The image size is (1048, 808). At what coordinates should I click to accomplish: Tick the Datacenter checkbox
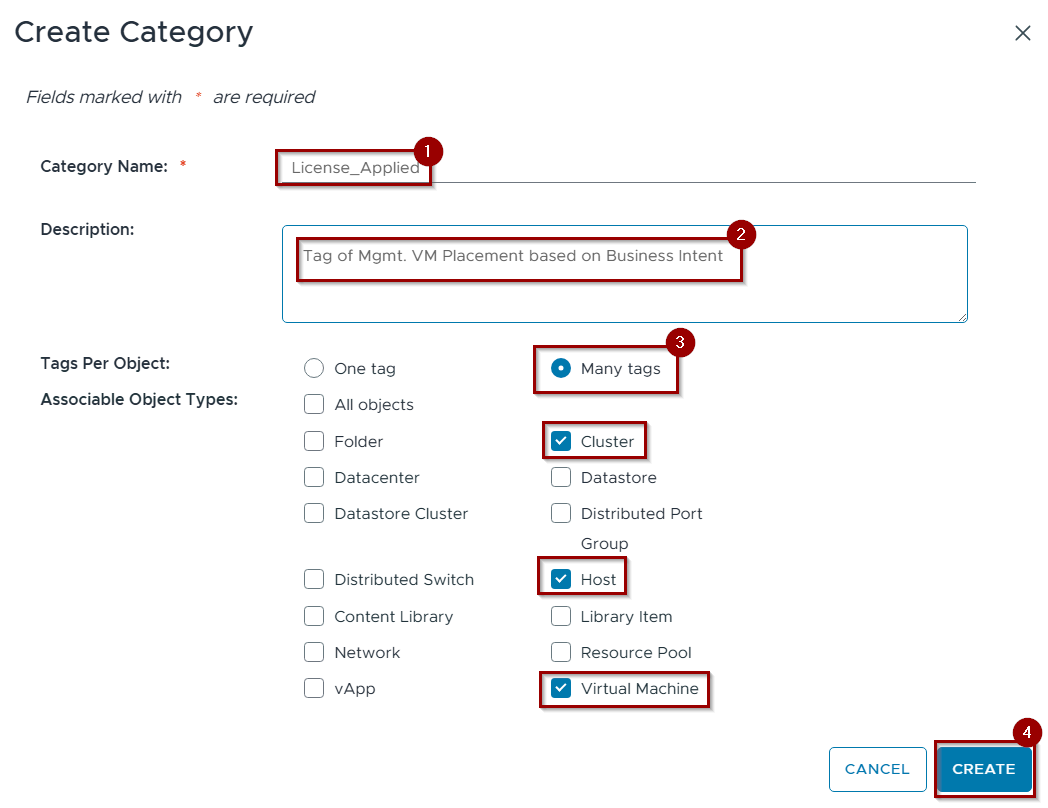[x=314, y=477]
